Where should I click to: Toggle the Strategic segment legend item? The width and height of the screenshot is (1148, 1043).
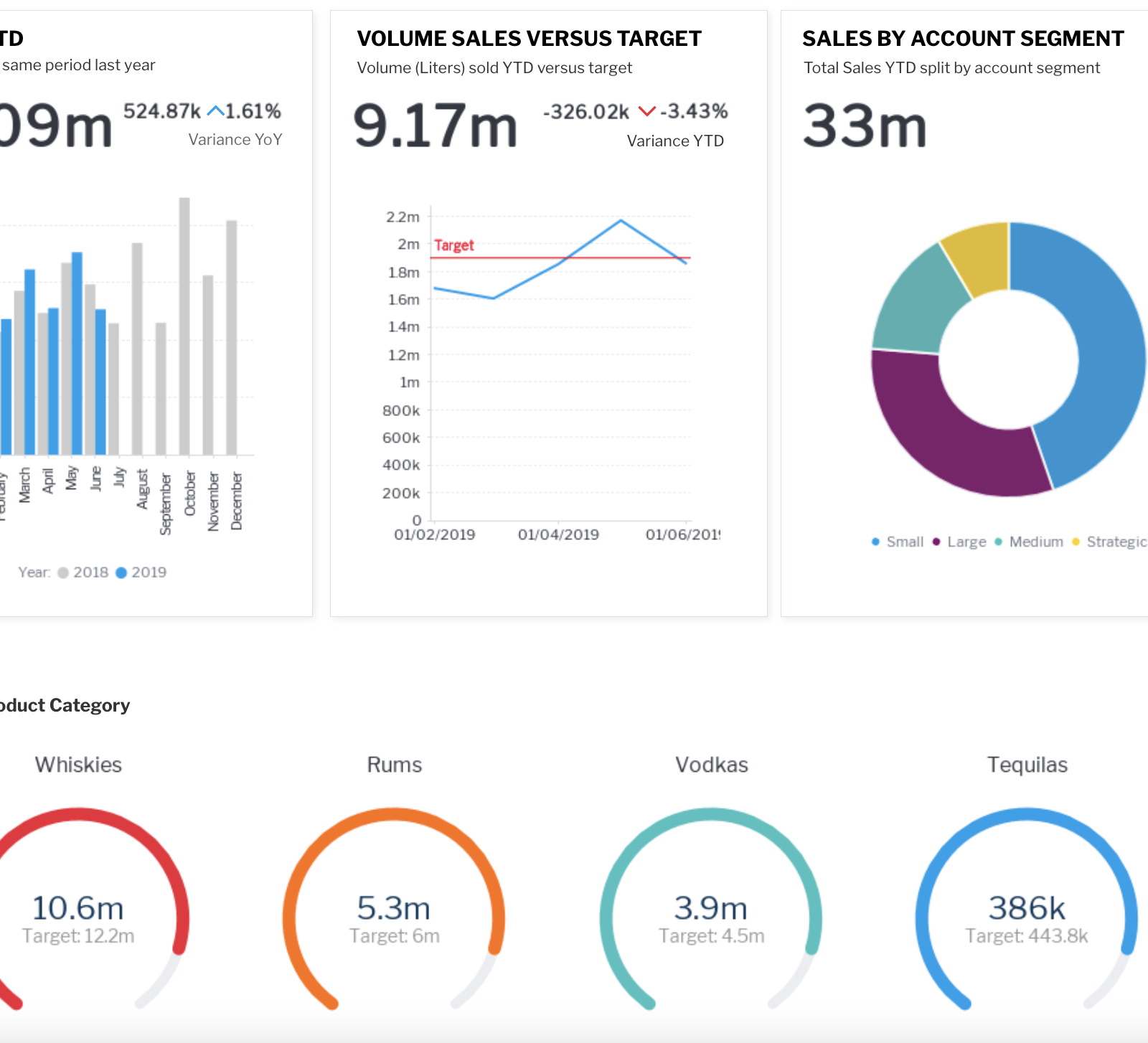pyautogui.click(x=1109, y=542)
